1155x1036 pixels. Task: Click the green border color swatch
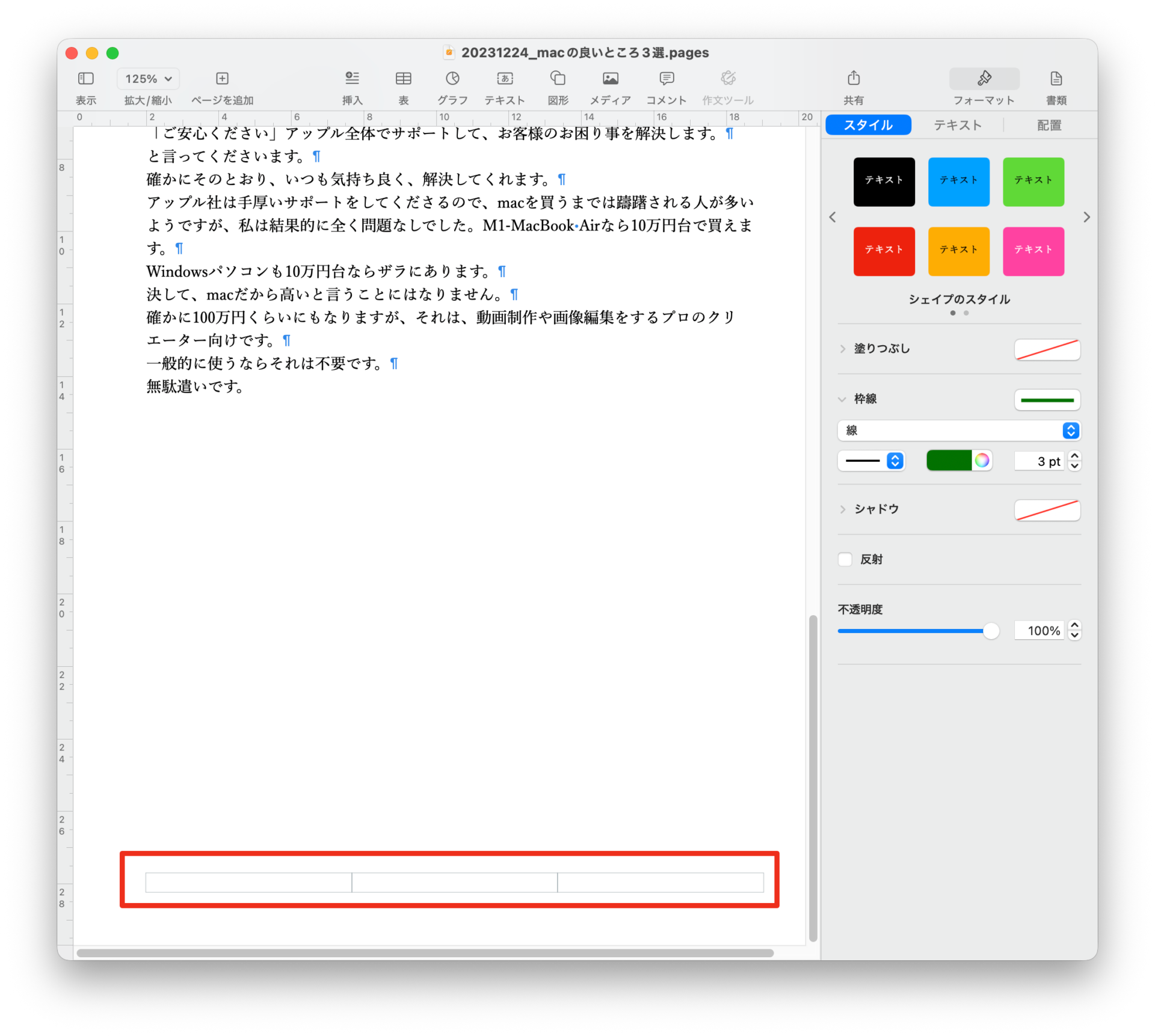949,461
